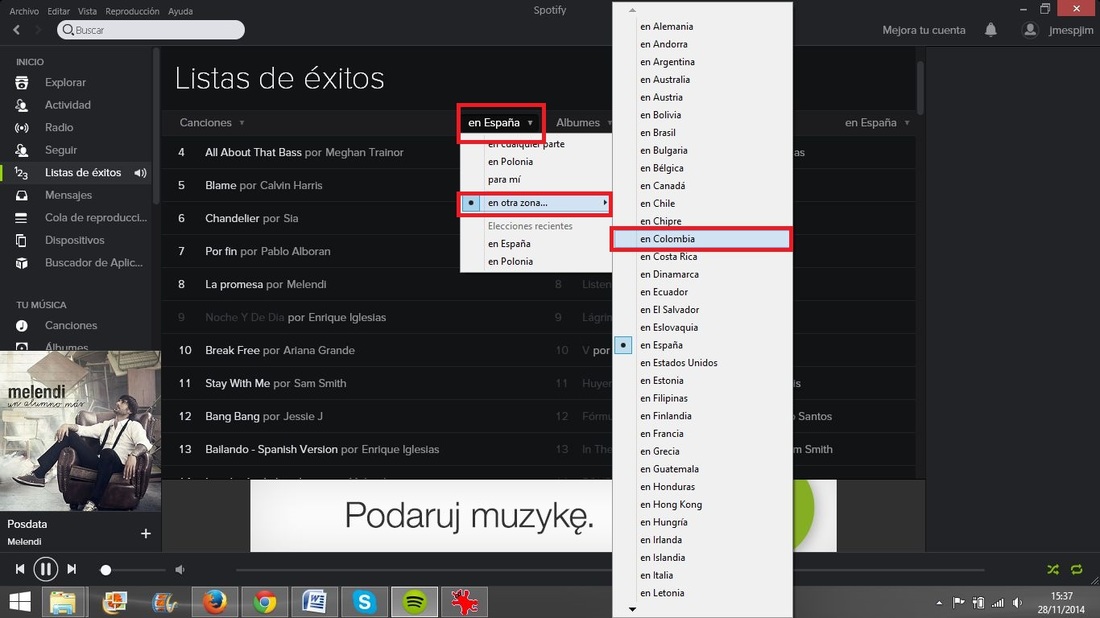The image size is (1100, 618).
Task: Open the Vista menu
Action: pyautogui.click(x=87, y=11)
